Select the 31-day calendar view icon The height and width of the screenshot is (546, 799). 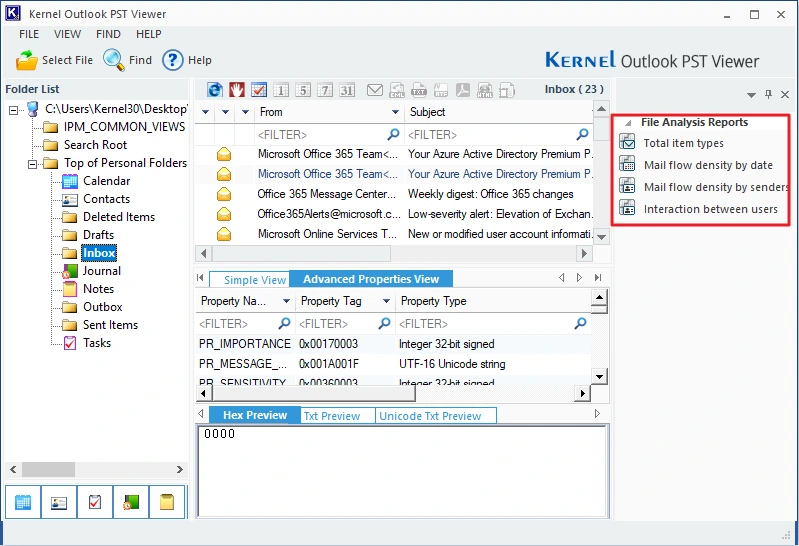tap(347, 90)
